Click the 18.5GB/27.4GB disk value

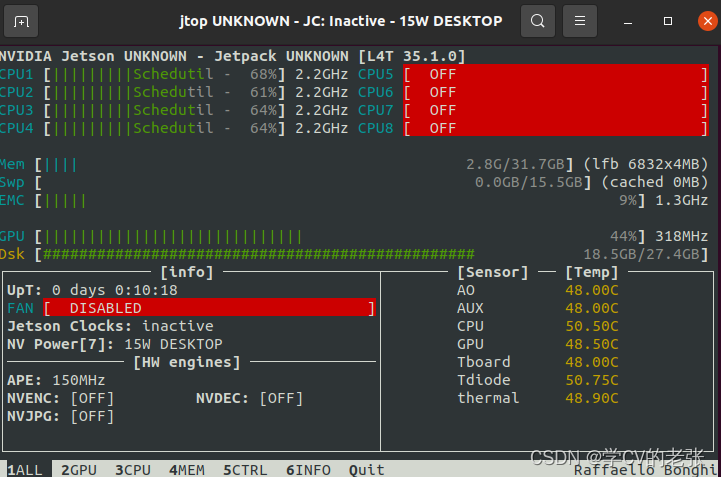pos(641,254)
